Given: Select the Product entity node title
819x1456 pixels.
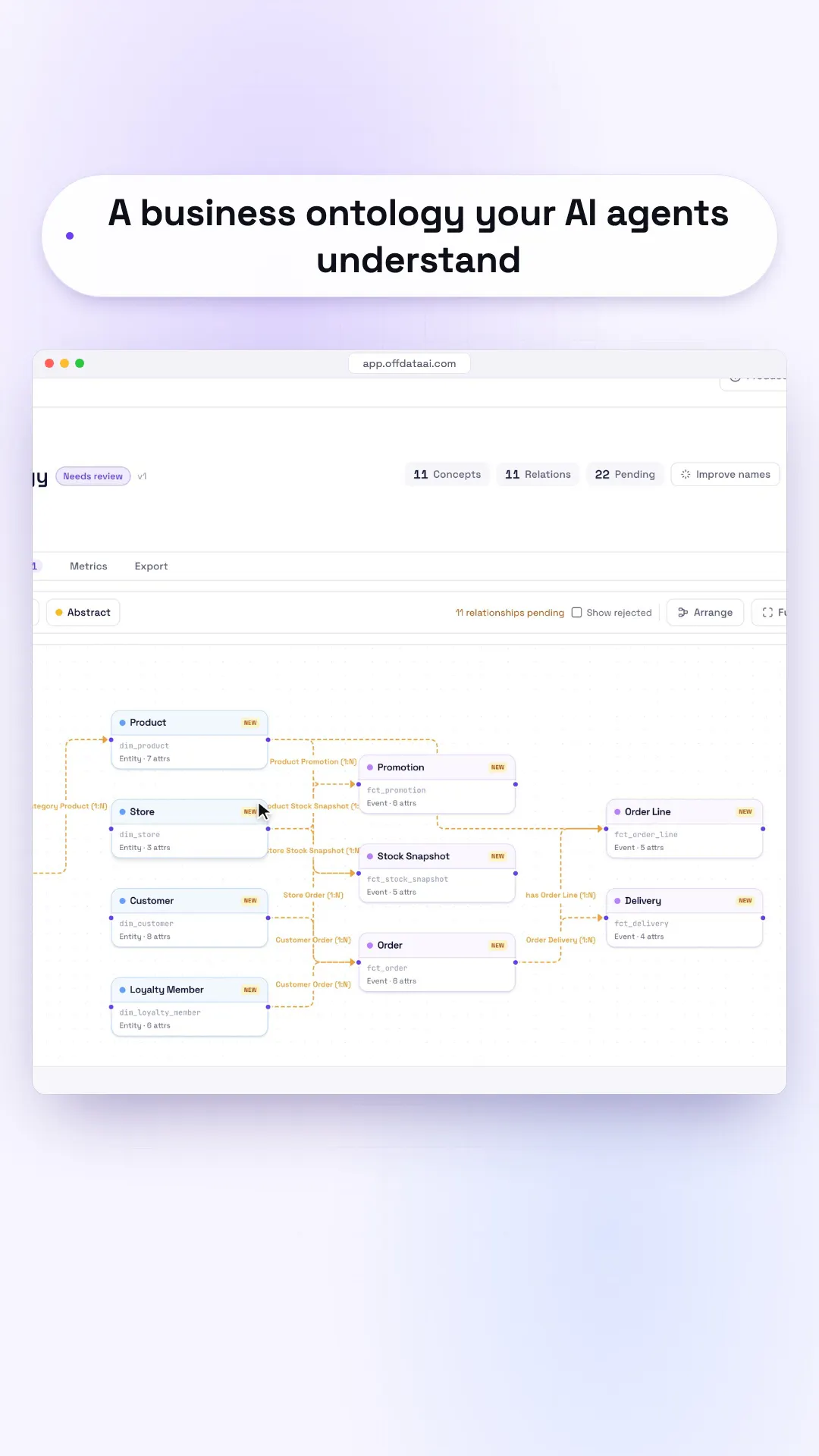Looking at the screenshot, I should 148,723.
